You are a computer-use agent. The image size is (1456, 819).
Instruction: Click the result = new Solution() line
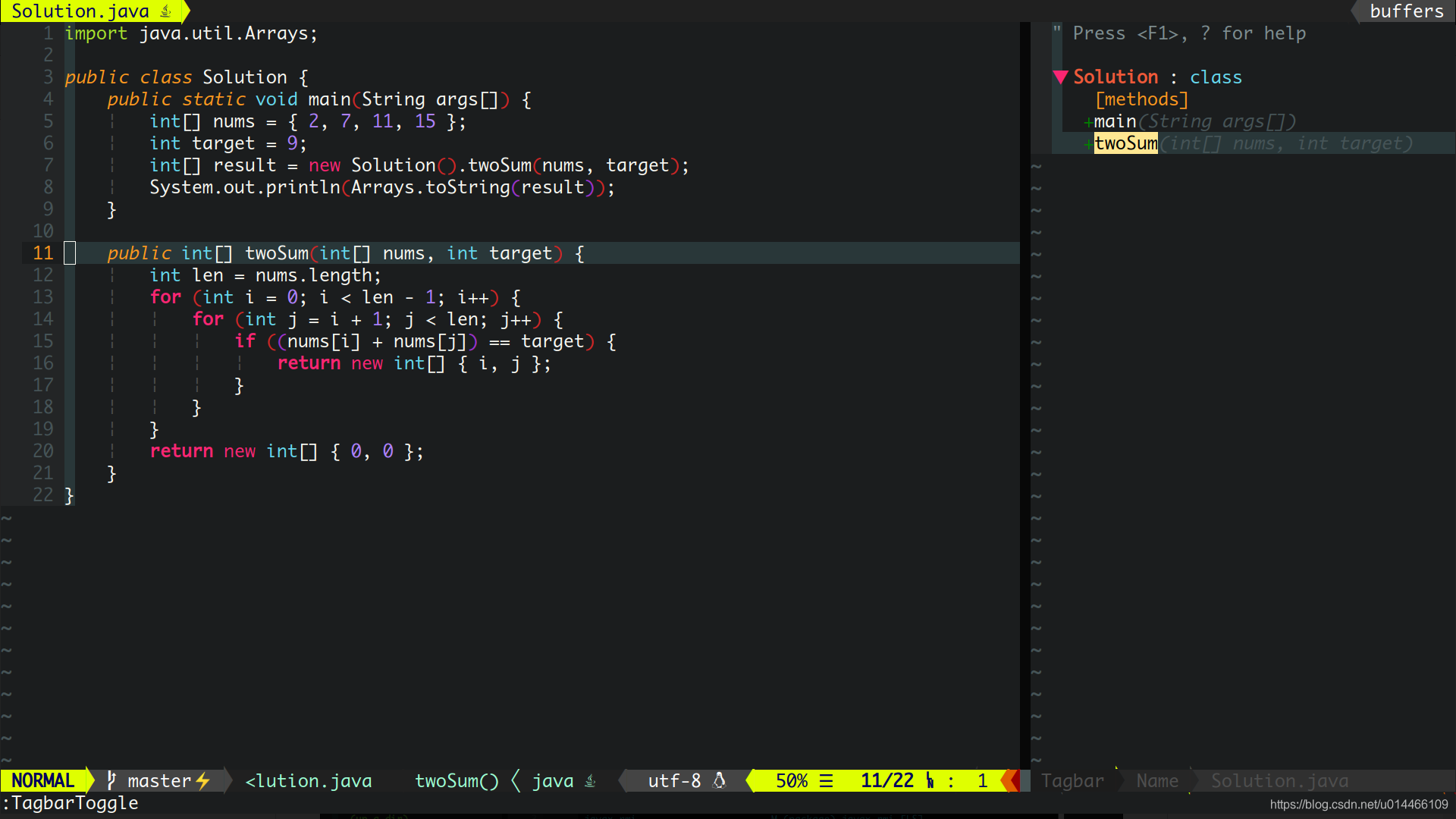(x=419, y=165)
